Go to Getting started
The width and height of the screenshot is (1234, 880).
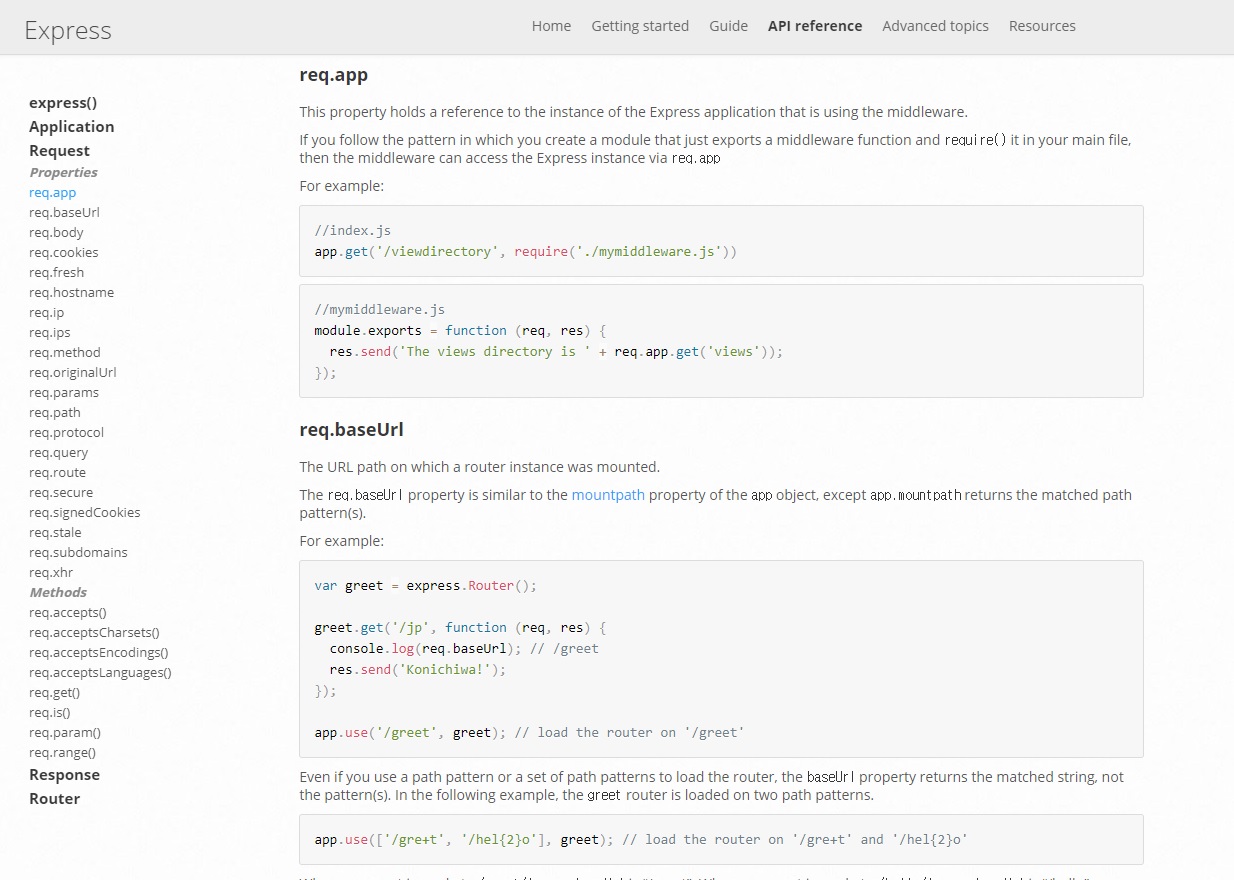640,26
